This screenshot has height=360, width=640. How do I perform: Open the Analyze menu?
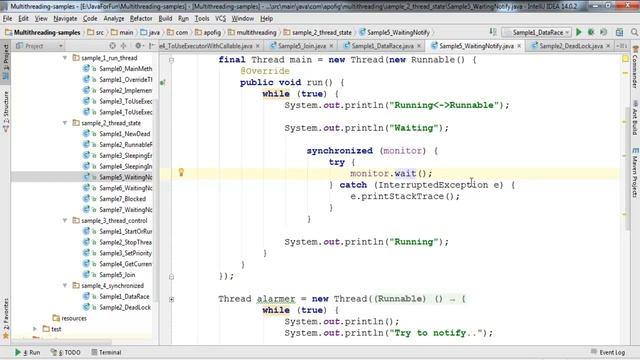[x=113, y=18]
